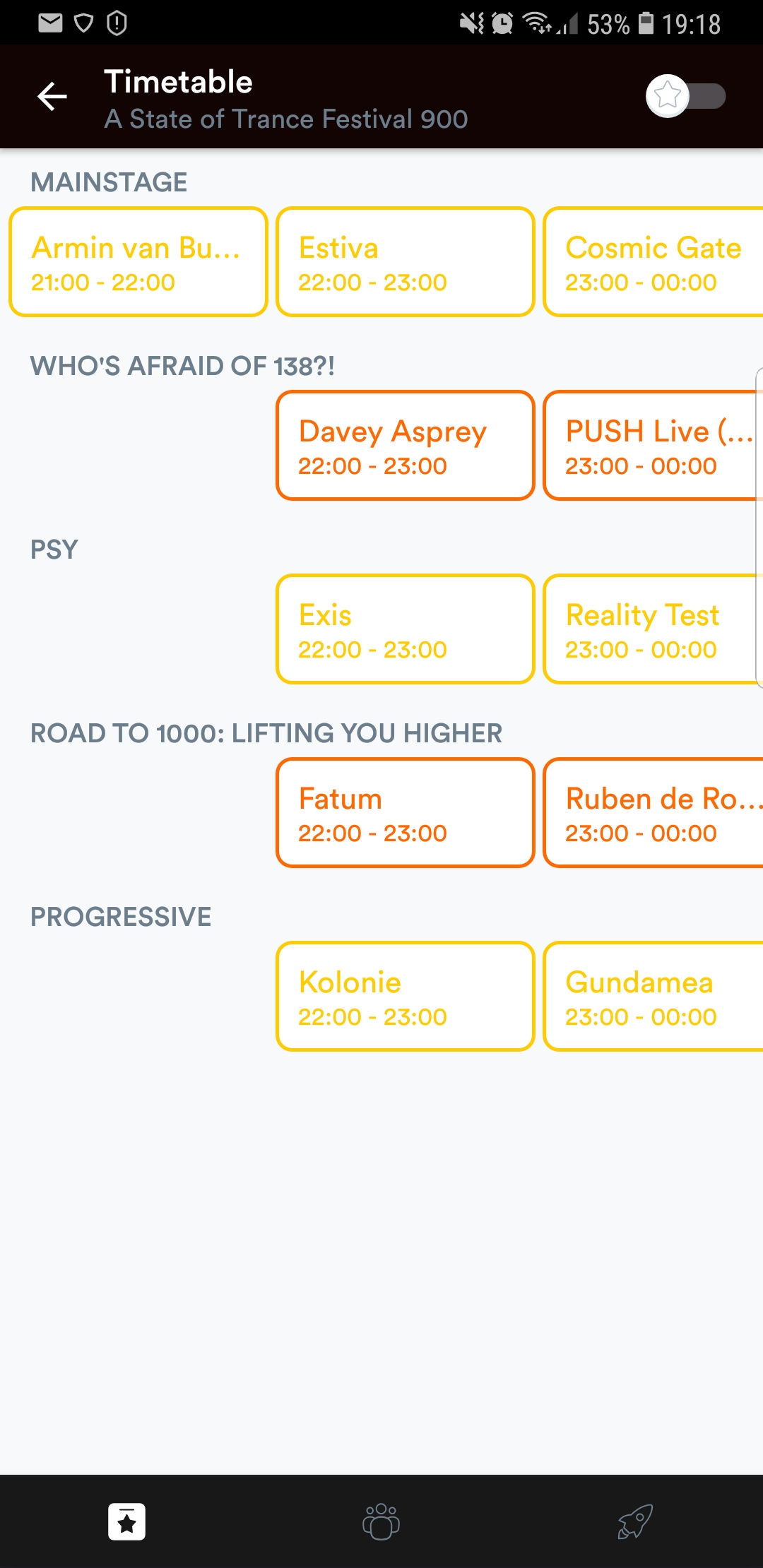Toggle the favorites star switch
763x1568 pixels.
pyautogui.click(x=685, y=96)
